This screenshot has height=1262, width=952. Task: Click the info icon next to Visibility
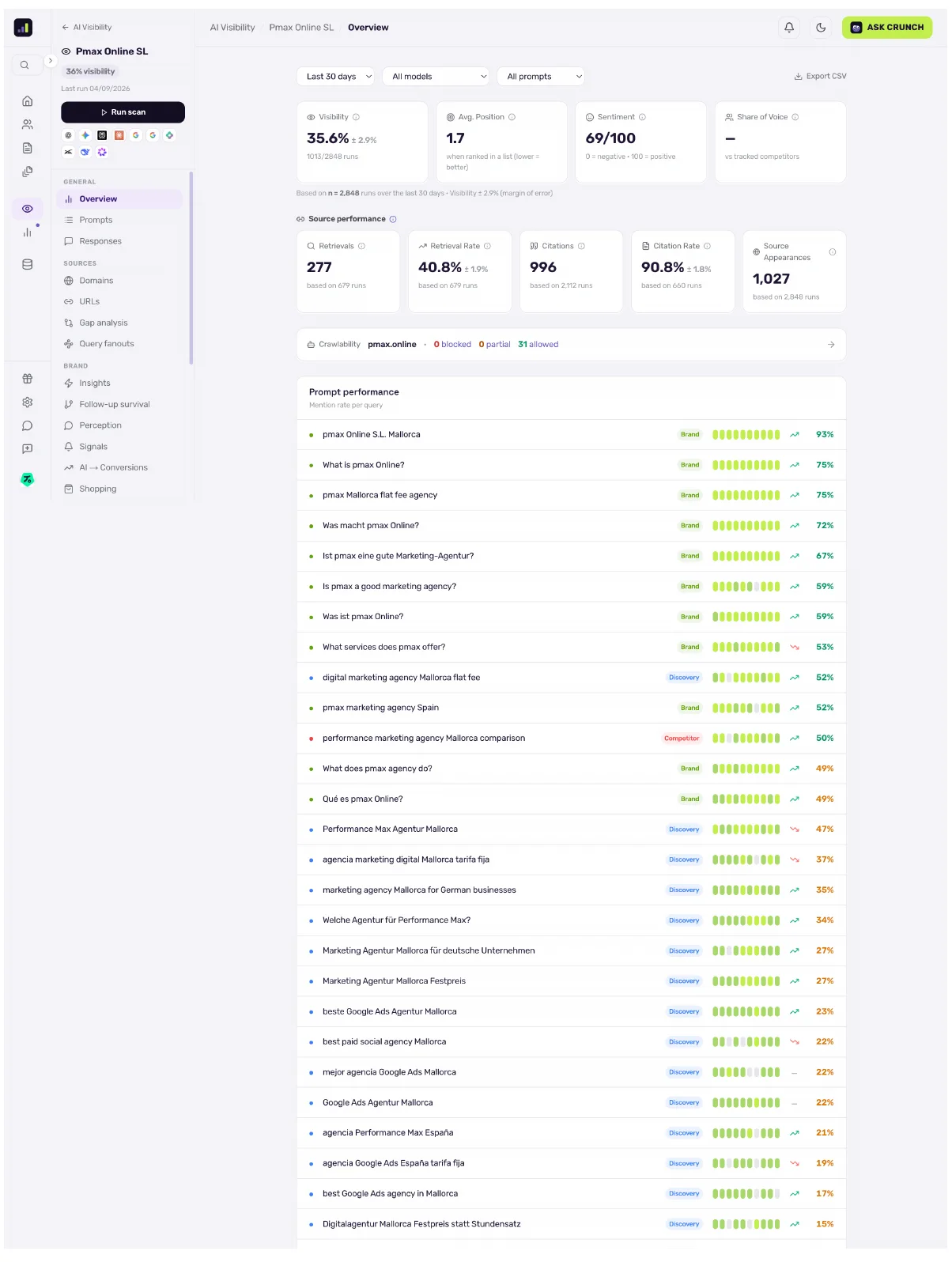tap(356, 117)
